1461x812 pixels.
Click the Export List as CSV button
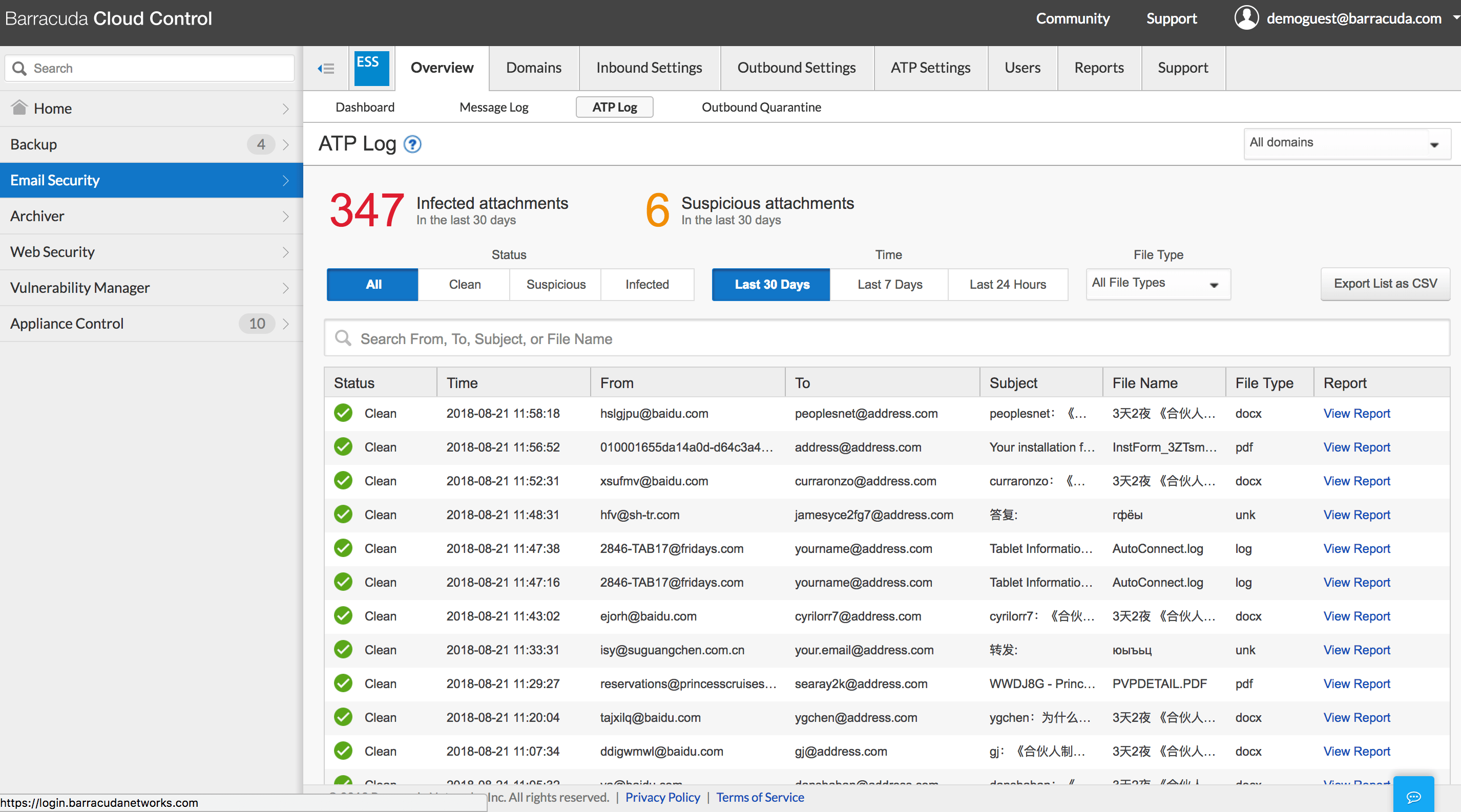click(x=1385, y=283)
